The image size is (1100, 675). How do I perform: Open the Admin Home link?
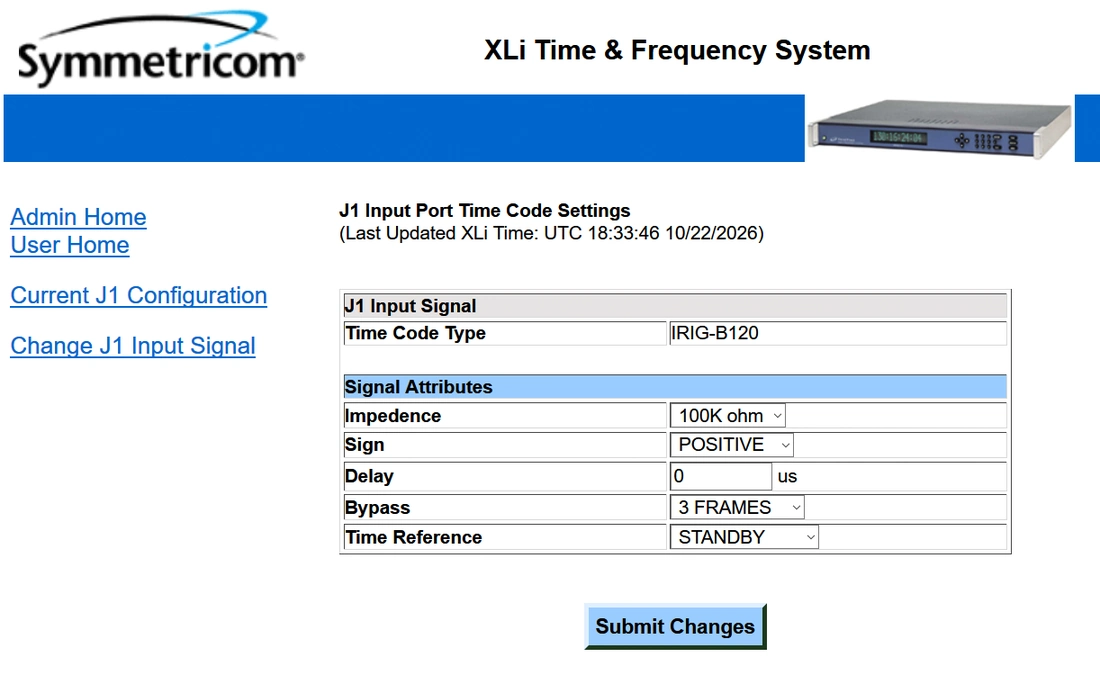[x=78, y=217]
